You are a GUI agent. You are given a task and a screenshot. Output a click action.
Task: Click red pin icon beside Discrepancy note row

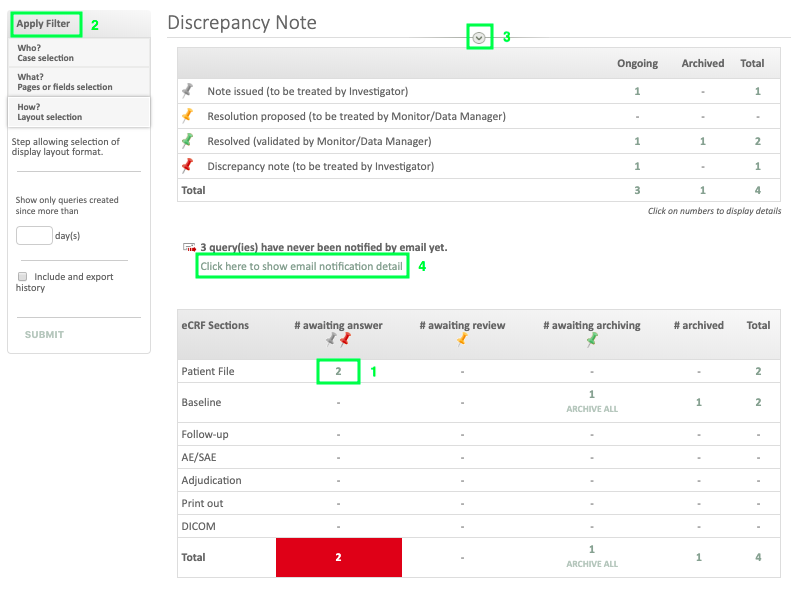click(x=187, y=166)
